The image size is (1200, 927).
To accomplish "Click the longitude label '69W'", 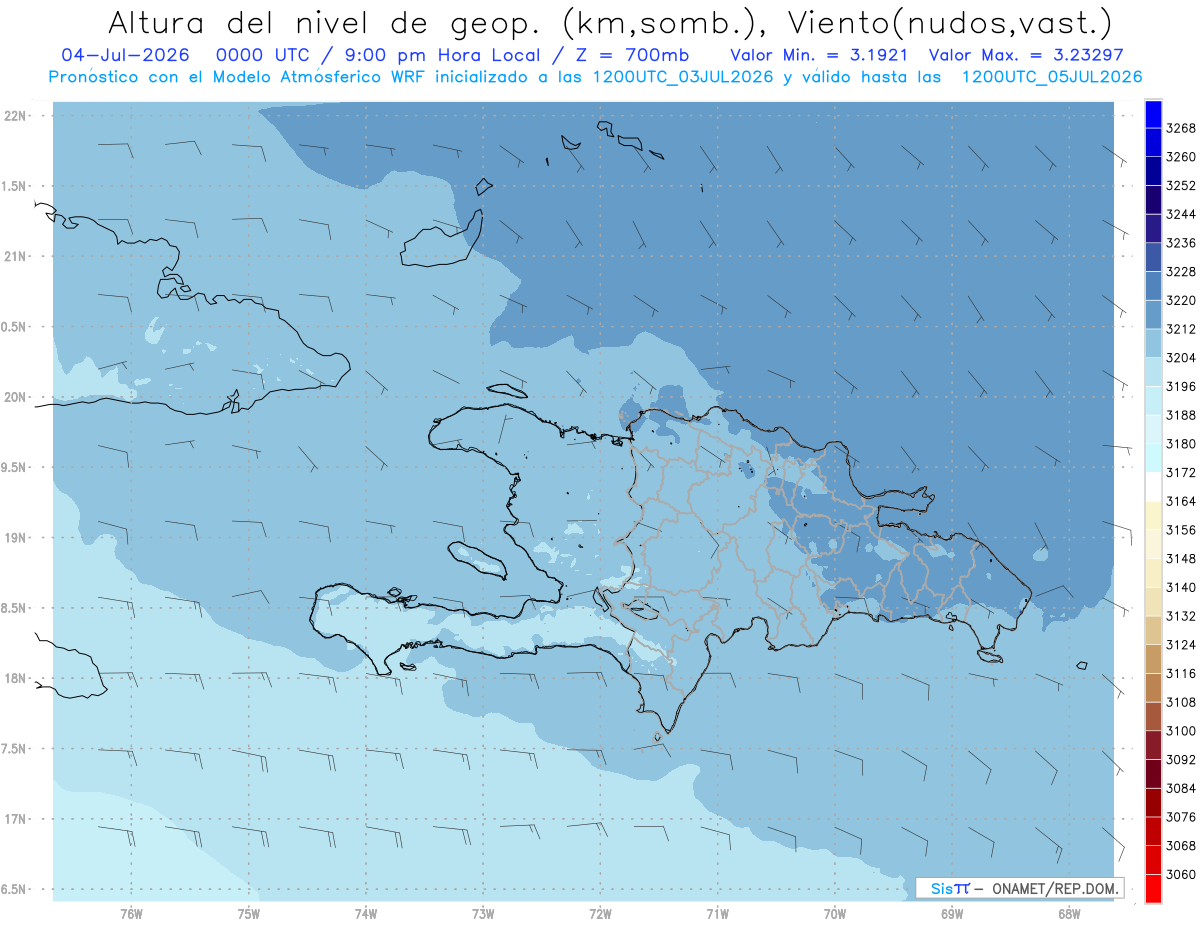I will 952,912.
